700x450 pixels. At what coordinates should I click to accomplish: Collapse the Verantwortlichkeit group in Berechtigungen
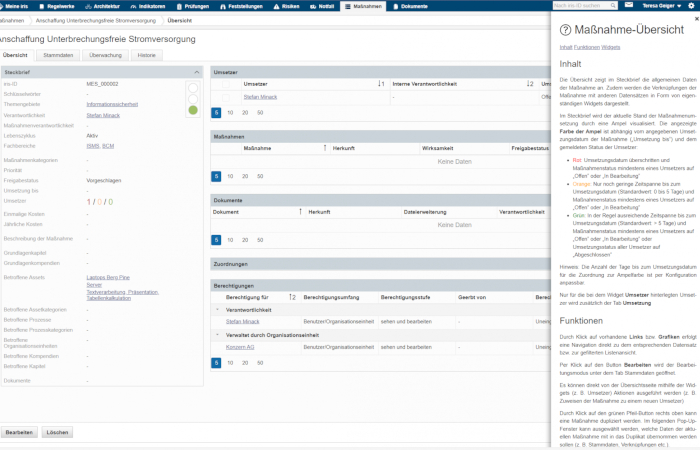coord(217,310)
